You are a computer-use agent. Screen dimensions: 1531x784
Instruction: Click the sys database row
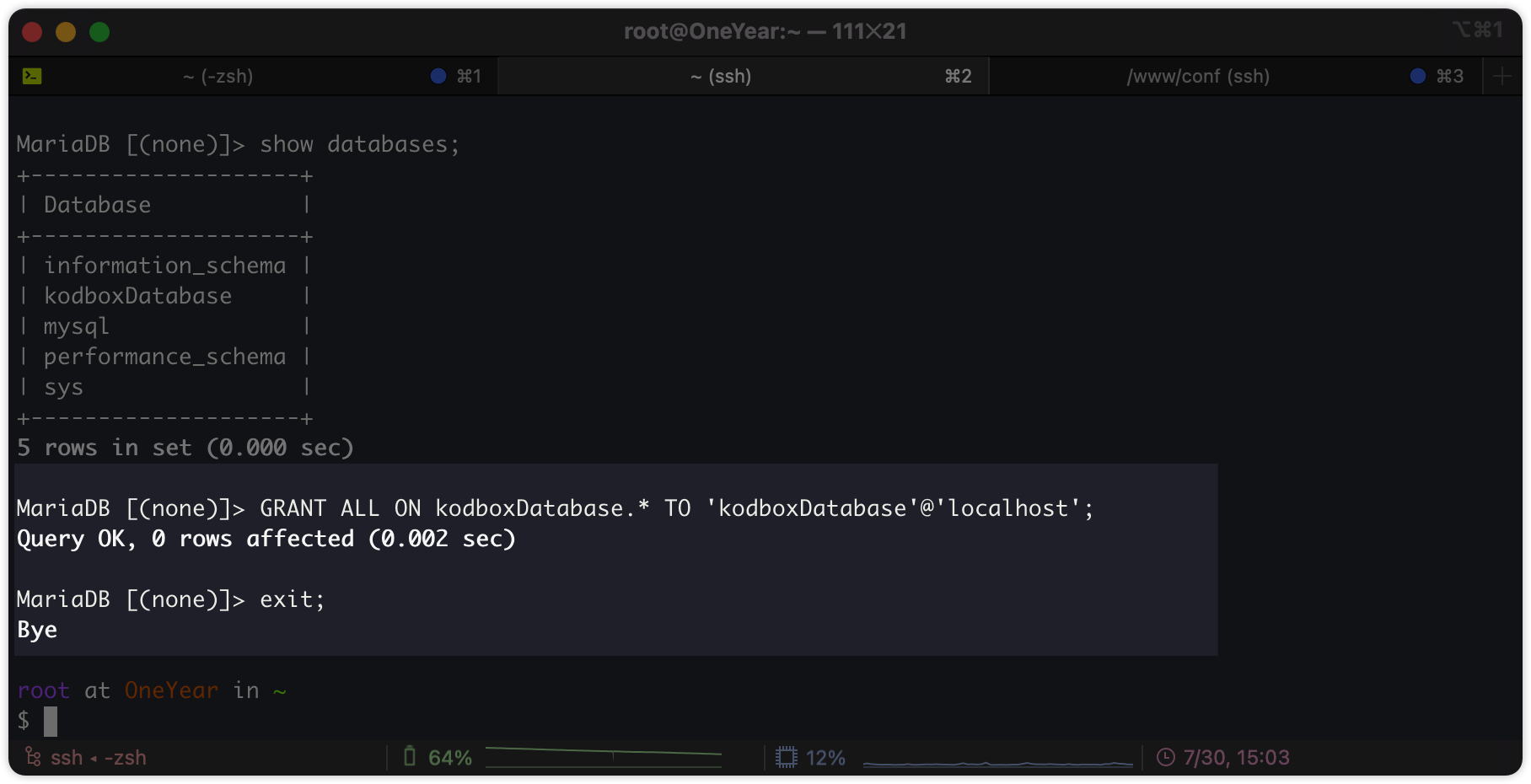(x=64, y=387)
